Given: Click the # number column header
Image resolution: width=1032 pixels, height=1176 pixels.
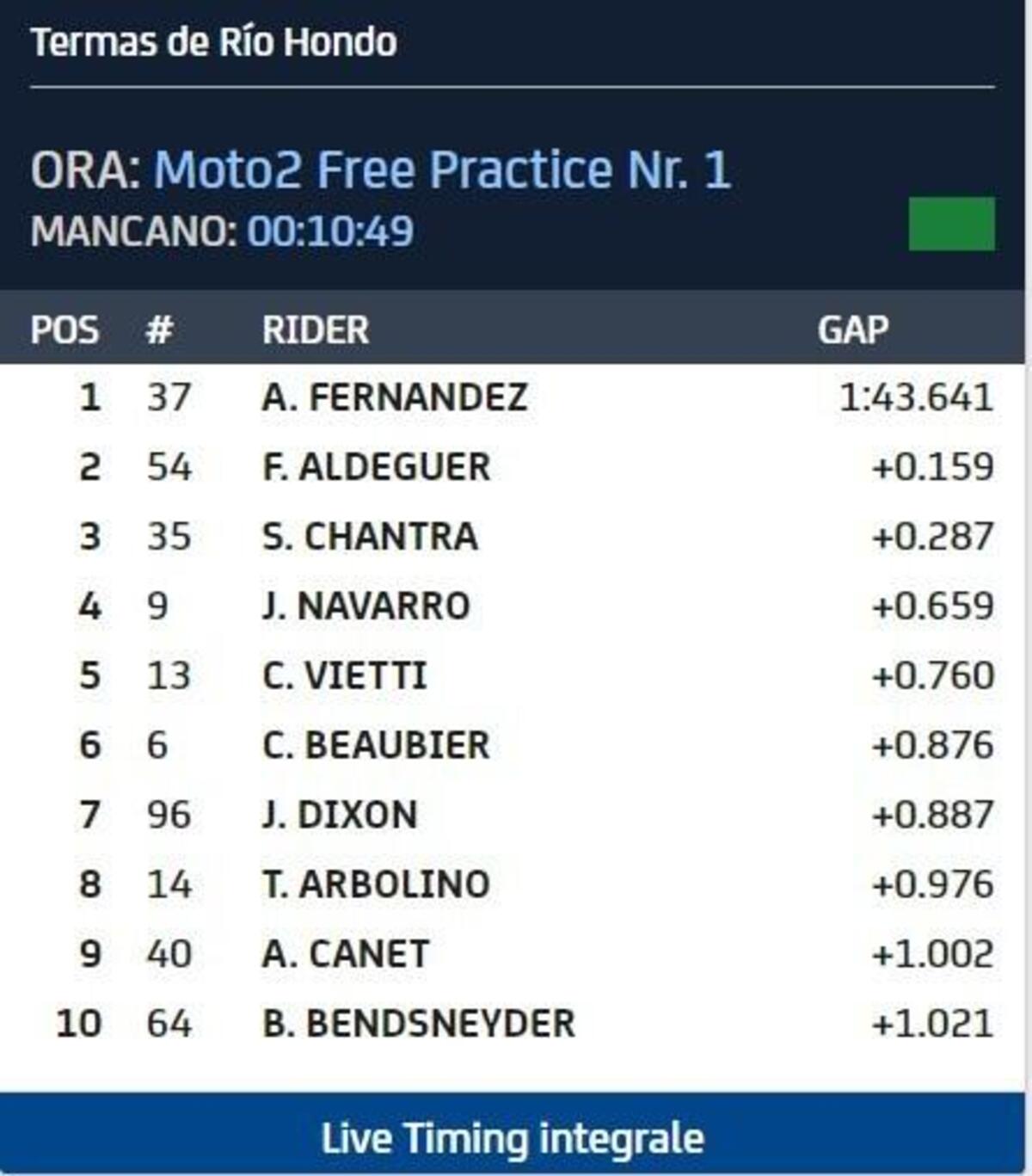Looking at the screenshot, I should pos(159,329).
